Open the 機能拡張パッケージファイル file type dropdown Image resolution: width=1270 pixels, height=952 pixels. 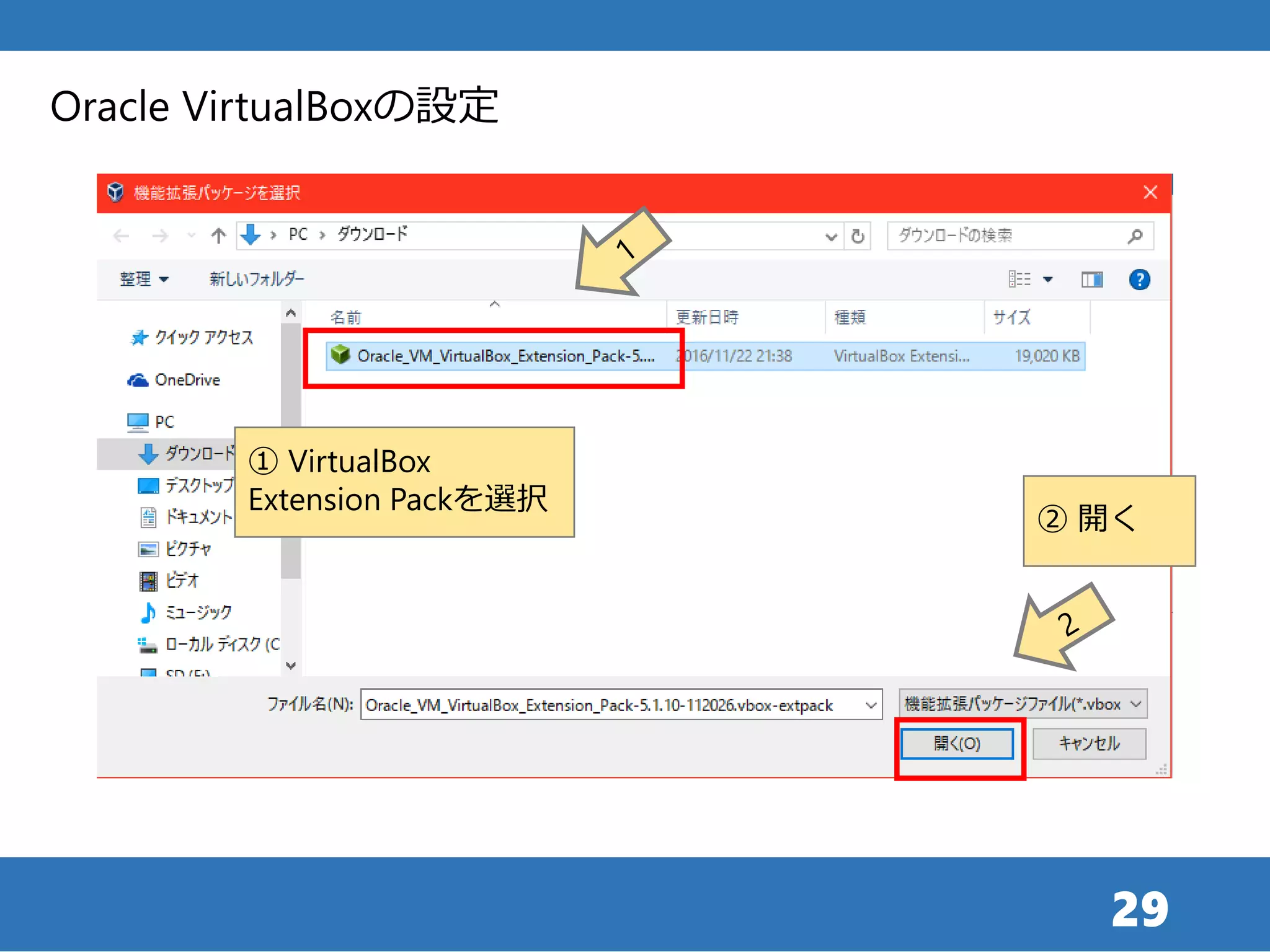1023,704
